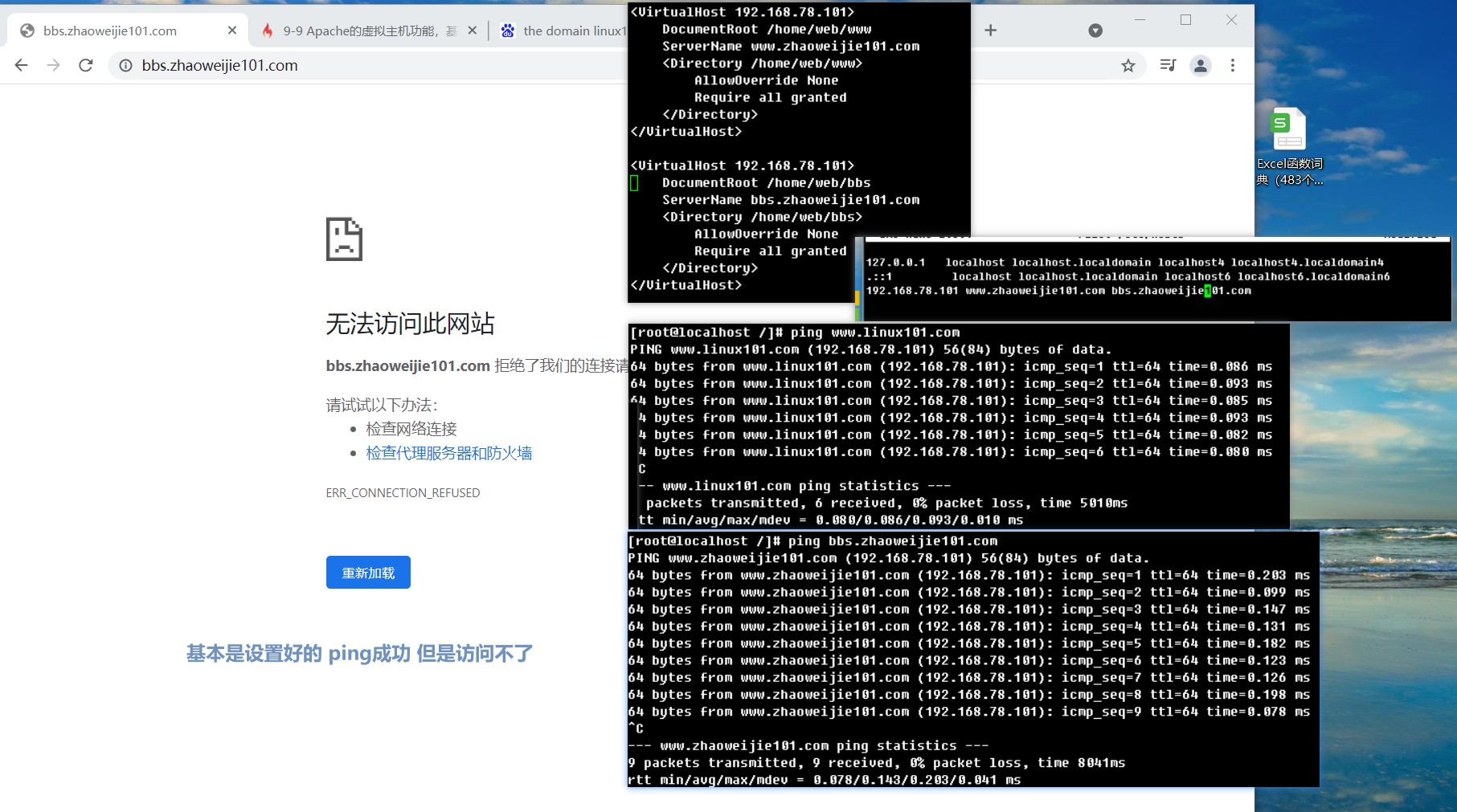
Task: Click the sad page error icon
Action: tap(344, 239)
